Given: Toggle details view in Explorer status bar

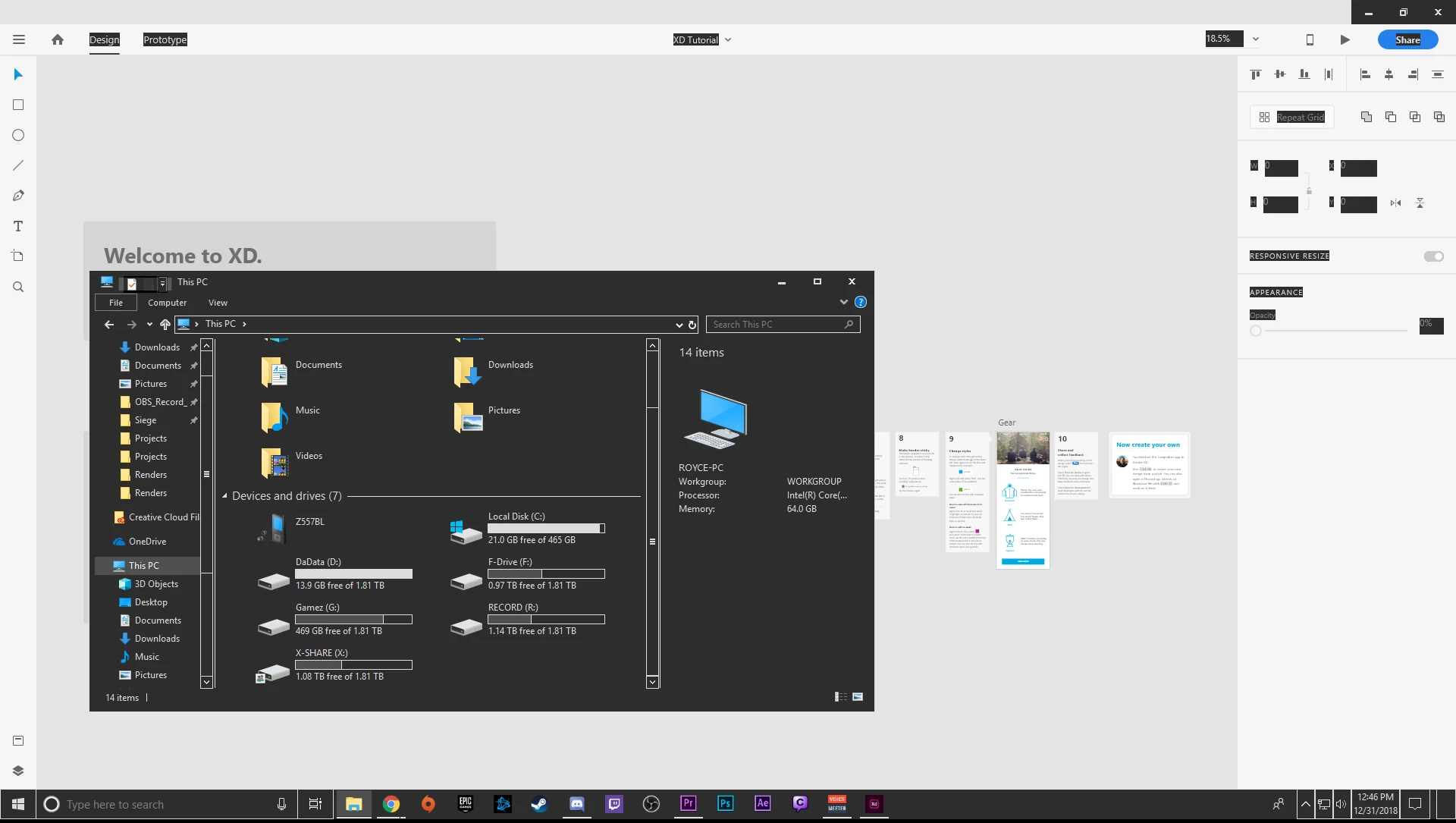Looking at the screenshot, I should point(840,697).
